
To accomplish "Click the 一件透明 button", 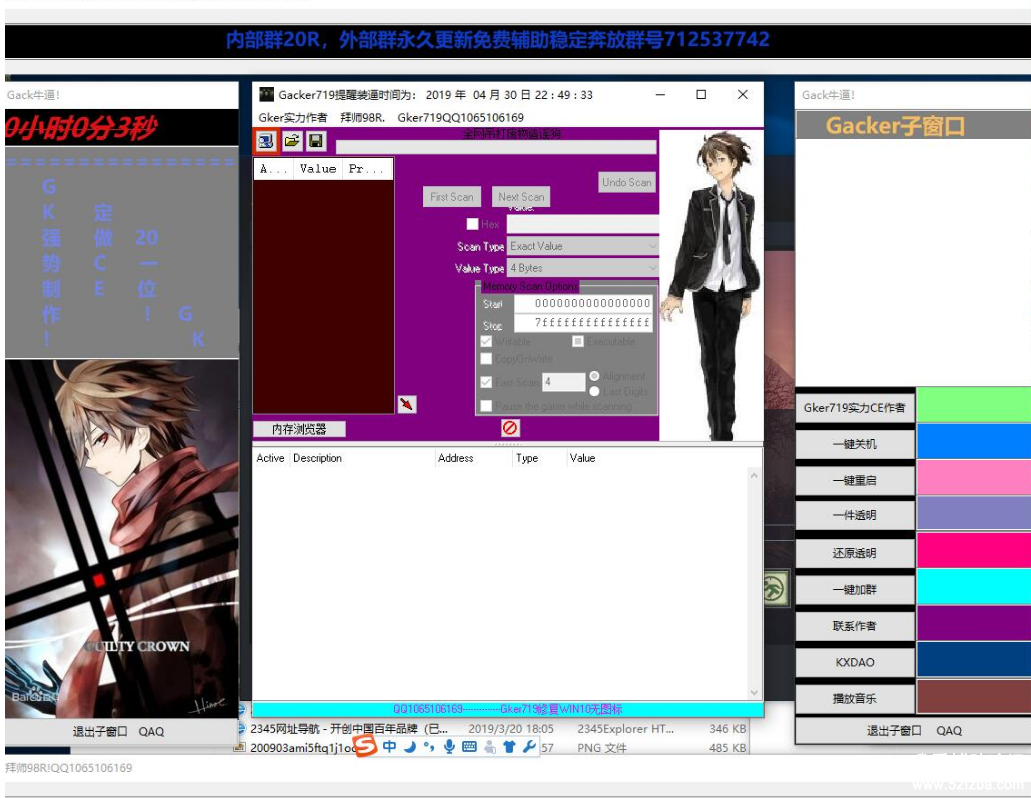I will coord(855,515).
